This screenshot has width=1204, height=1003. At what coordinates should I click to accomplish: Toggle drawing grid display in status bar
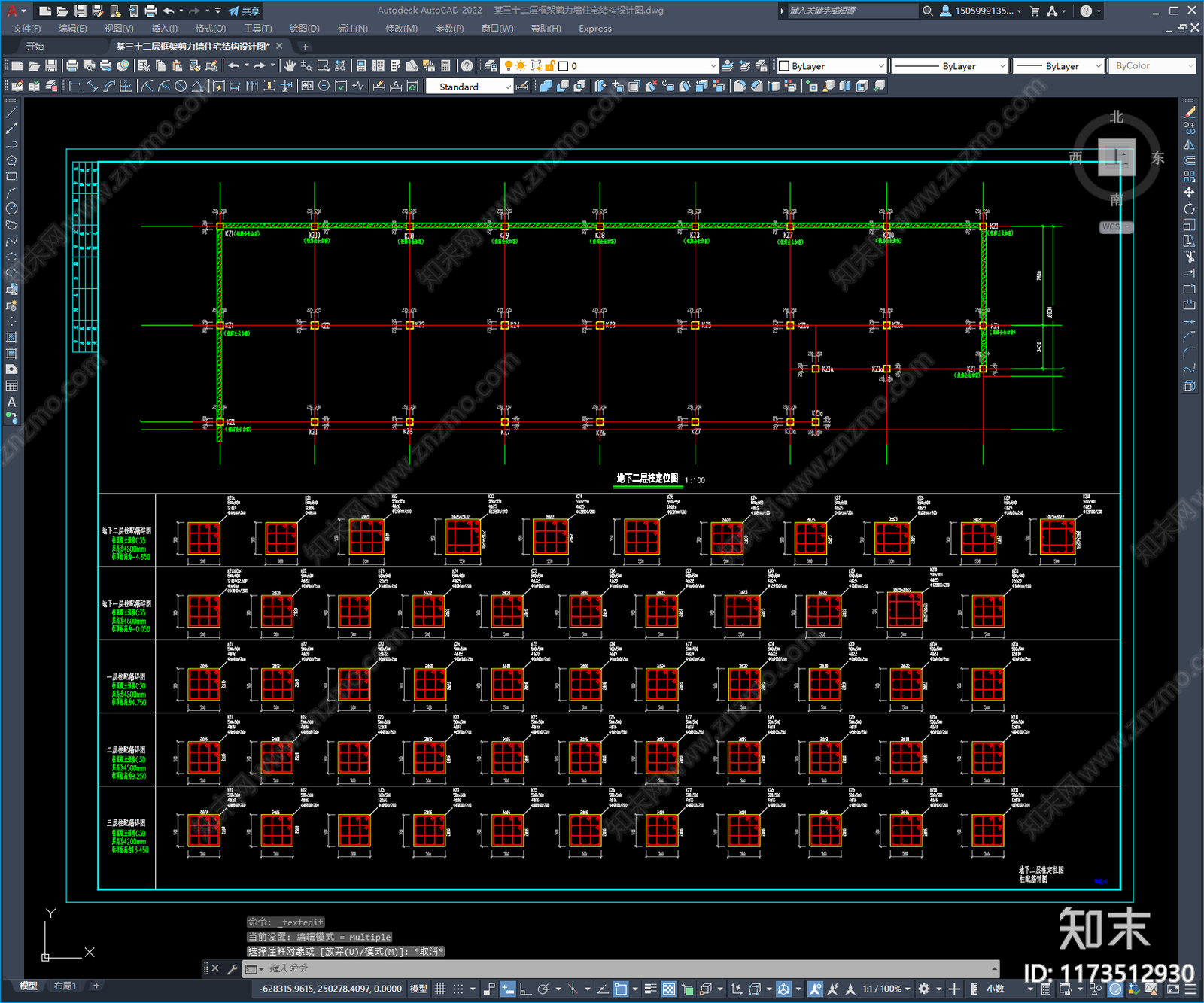point(440,989)
